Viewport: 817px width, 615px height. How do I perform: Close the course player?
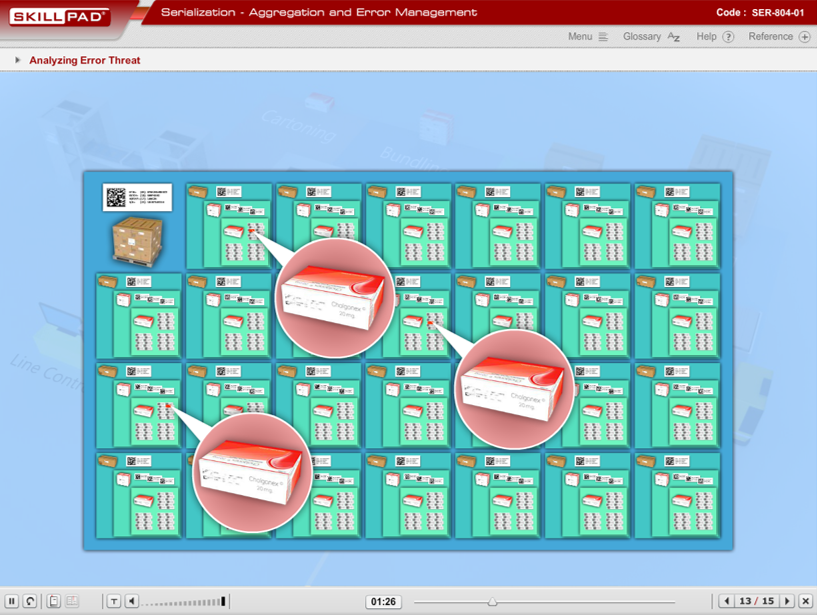(806, 601)
